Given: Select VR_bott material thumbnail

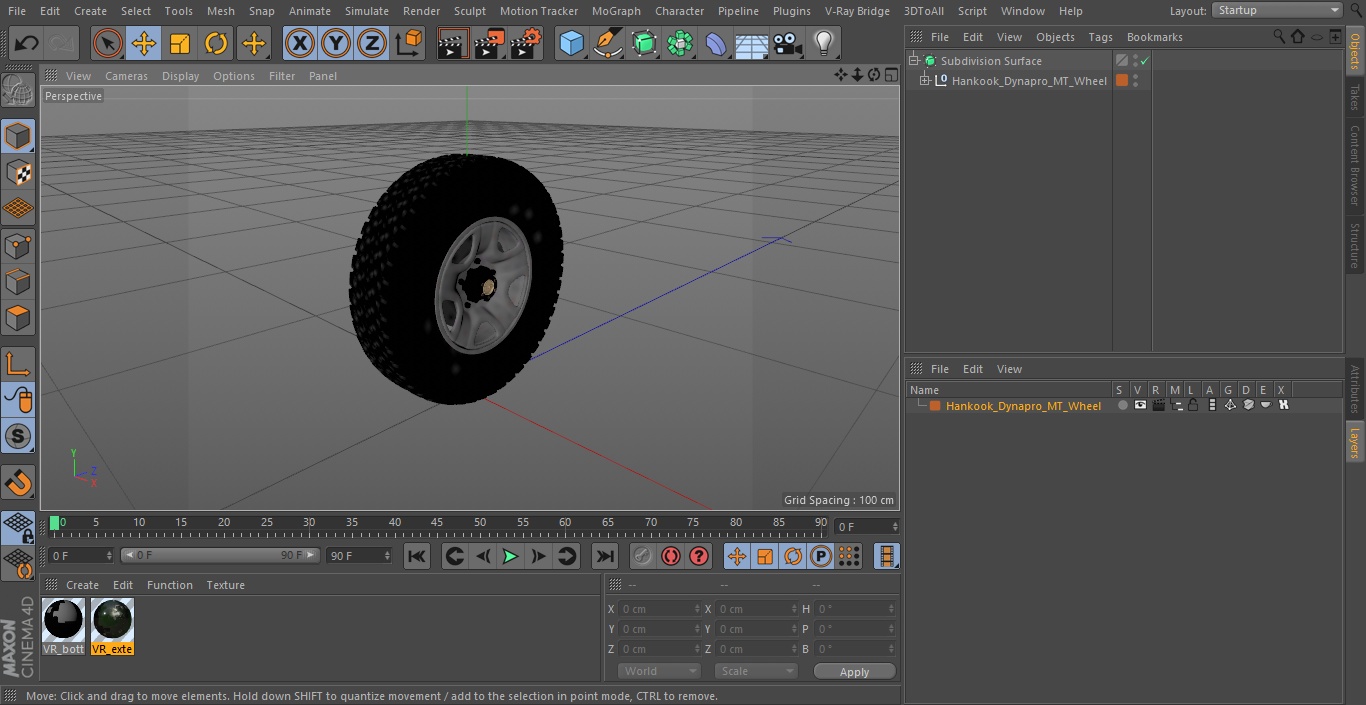Looking at the screenshot, I should (64, 627).
